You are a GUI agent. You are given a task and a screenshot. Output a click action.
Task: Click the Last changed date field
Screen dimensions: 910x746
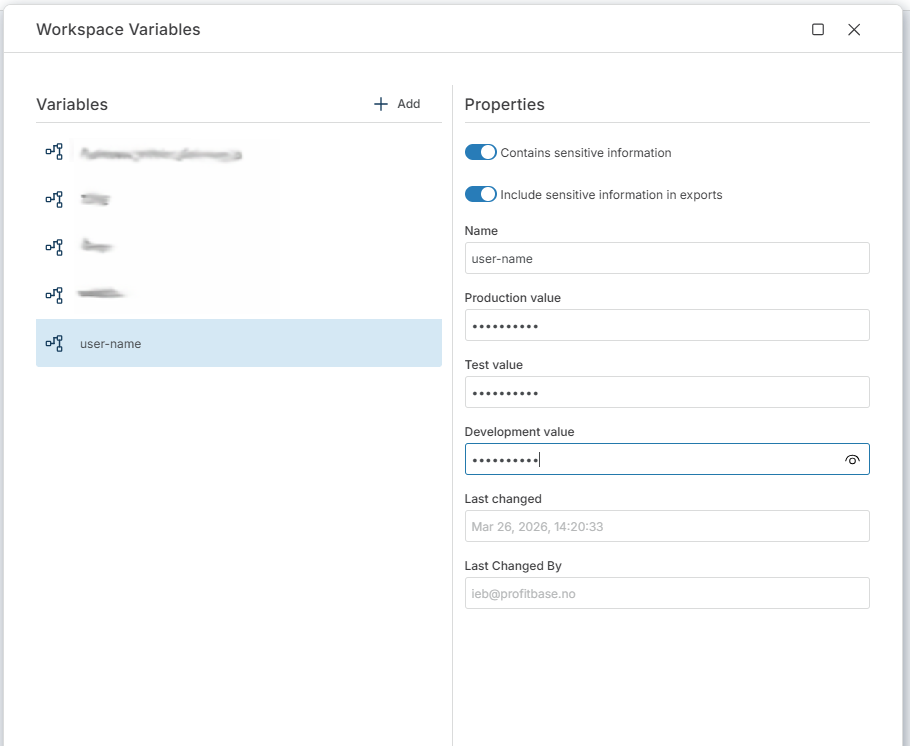coord(666,526)
